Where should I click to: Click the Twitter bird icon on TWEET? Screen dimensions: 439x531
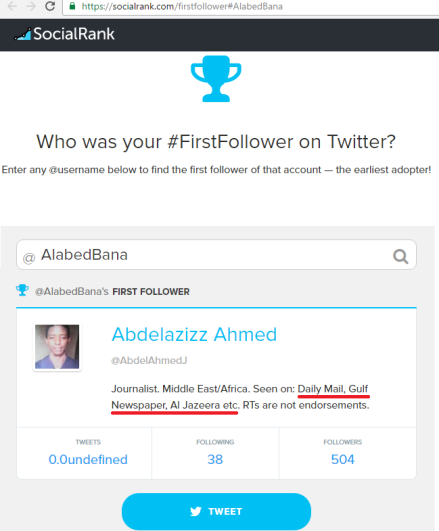point(196,511)
